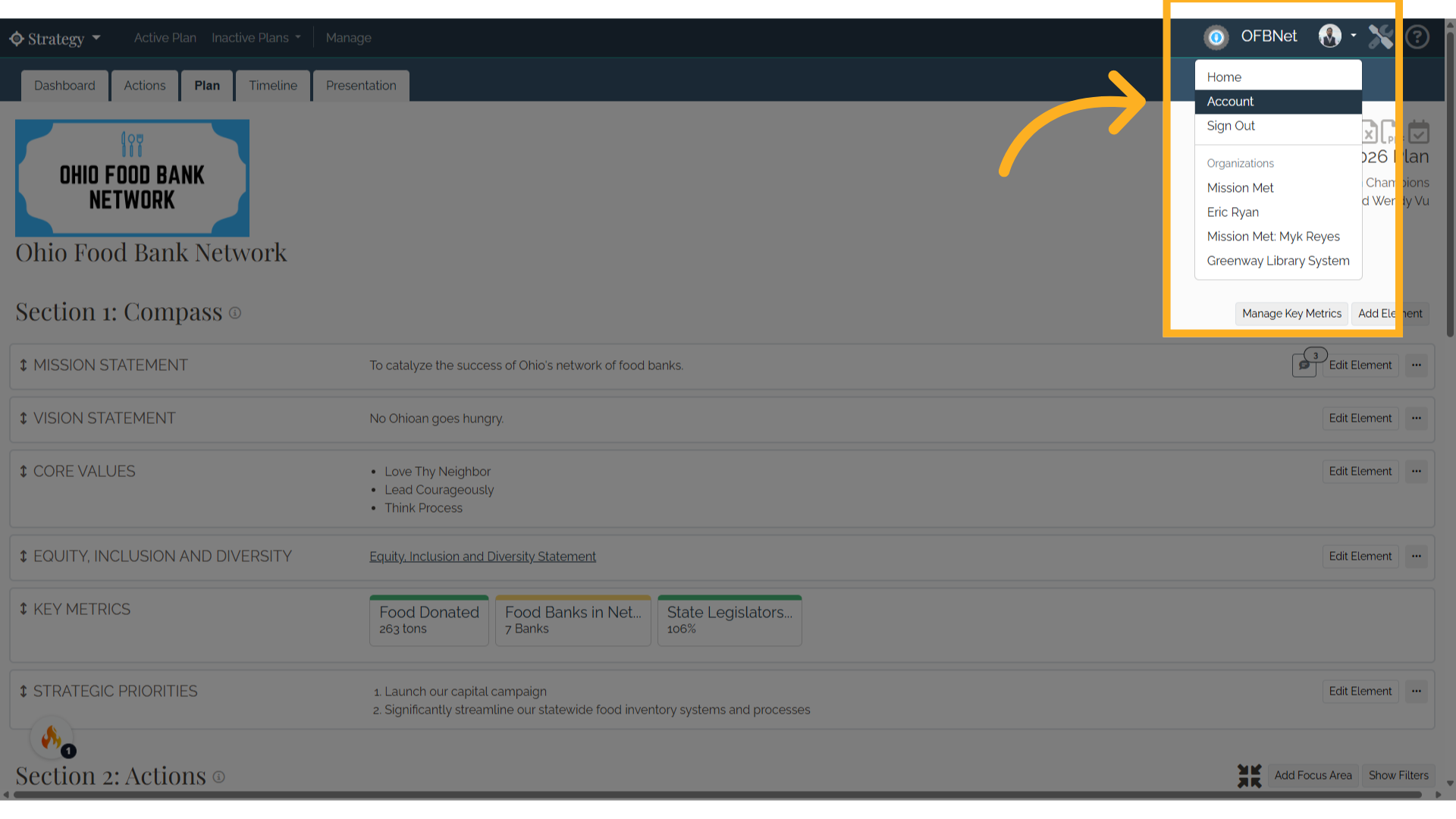This screenshot has width=1456, height=819.
Task: Open the help question mark icon
Action: point(1417,36)
